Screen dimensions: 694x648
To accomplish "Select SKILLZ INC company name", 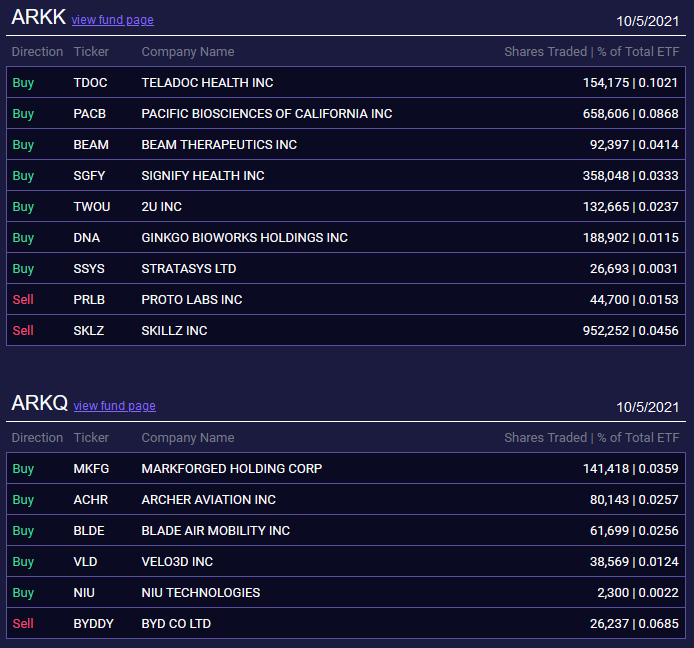I will click(x=174, y=331).
